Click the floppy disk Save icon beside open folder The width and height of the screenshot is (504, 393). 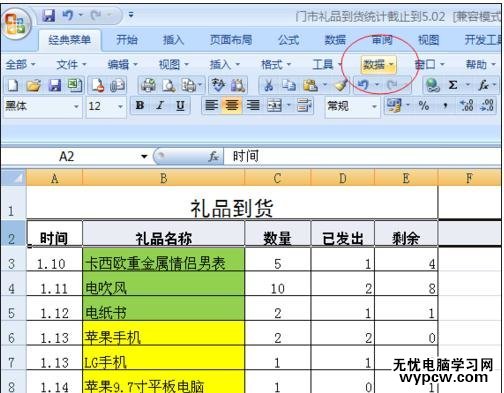pos(55,86)
